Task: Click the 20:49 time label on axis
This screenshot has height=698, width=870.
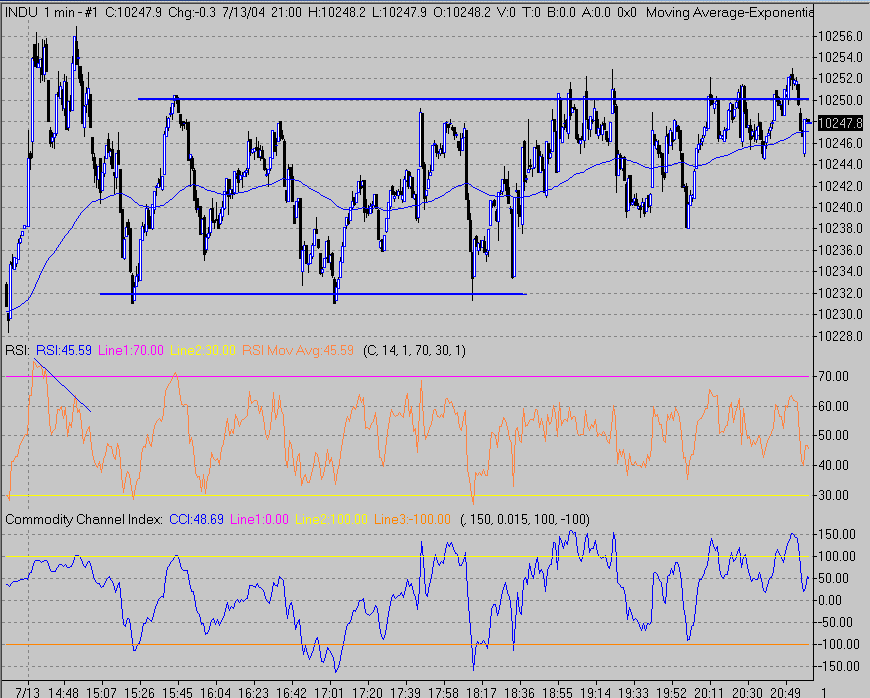Action: coord(785,691)
